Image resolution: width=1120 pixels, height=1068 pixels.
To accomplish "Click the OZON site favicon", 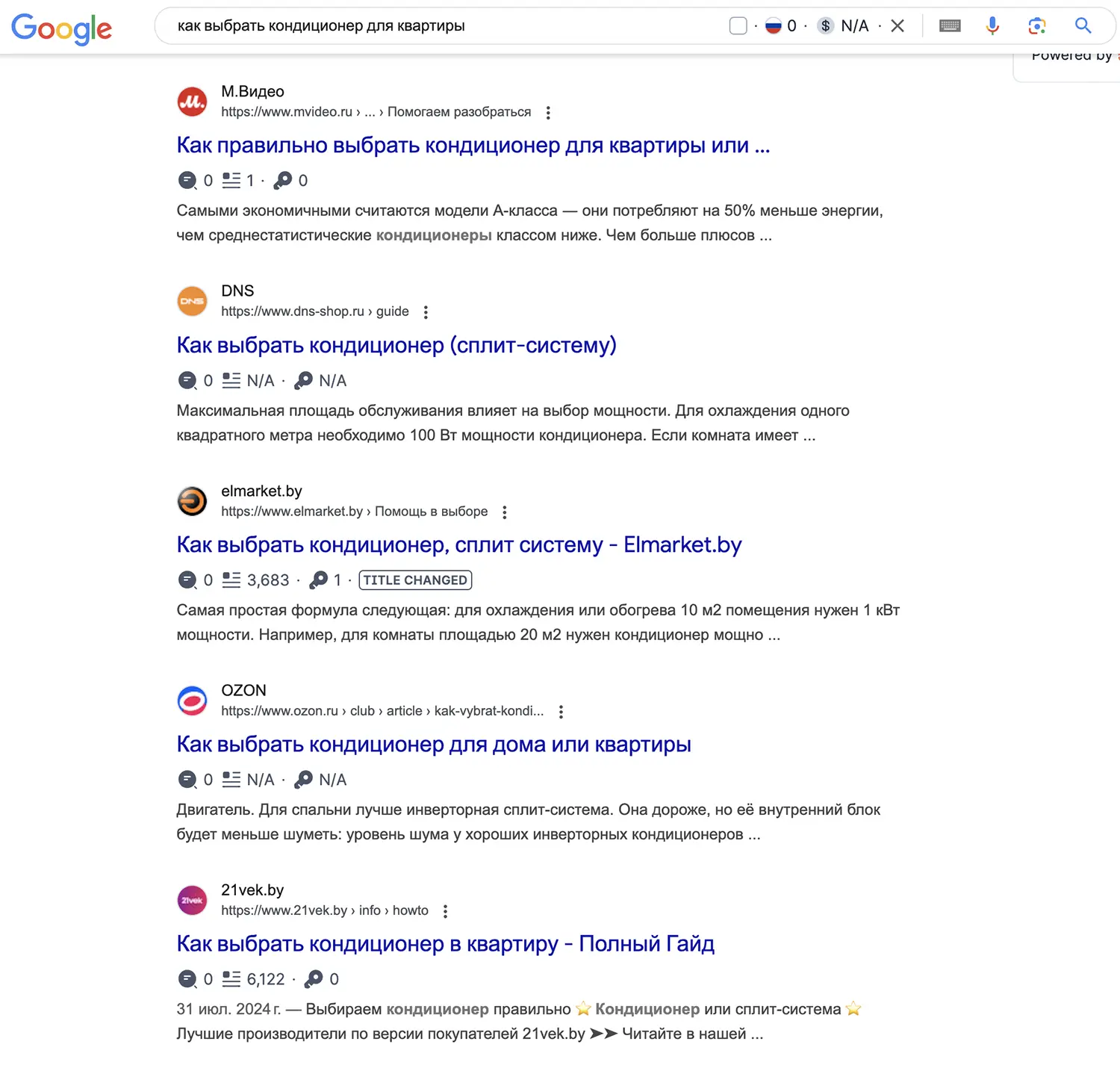I will click(x=192, y=701).
